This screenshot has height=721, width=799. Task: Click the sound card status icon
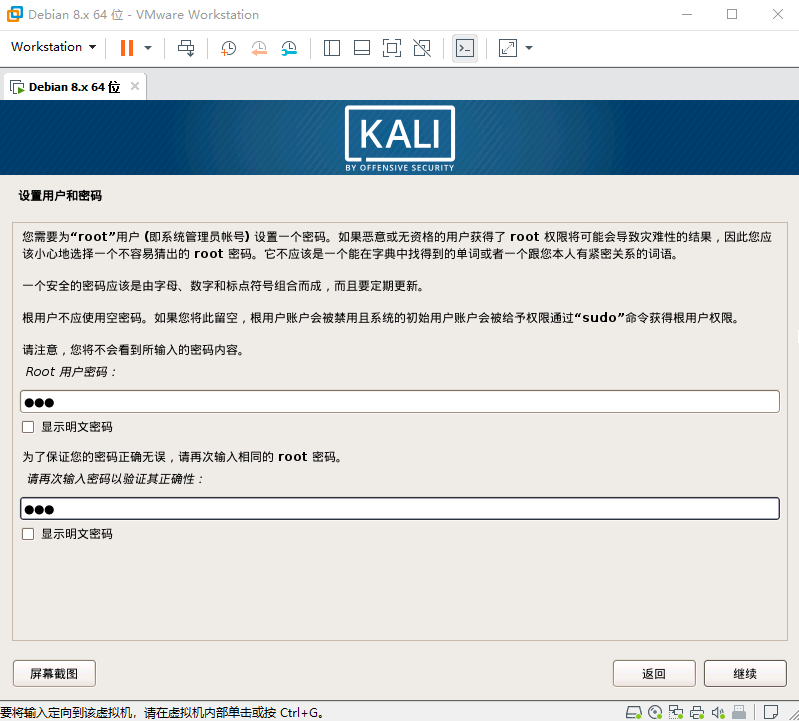[x=717, y=712]
